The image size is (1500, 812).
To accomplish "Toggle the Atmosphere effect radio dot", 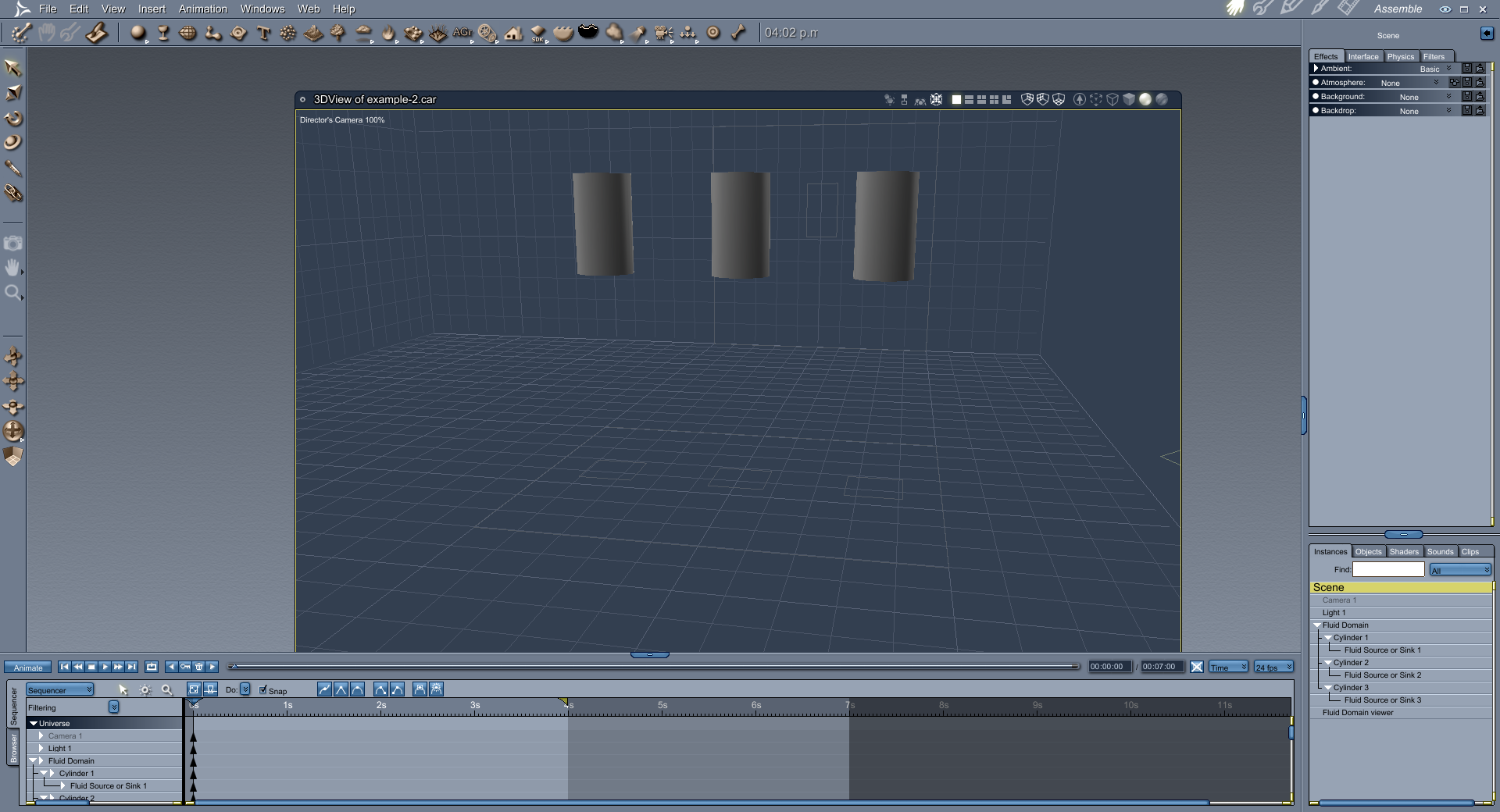I will coord(1316,82).
